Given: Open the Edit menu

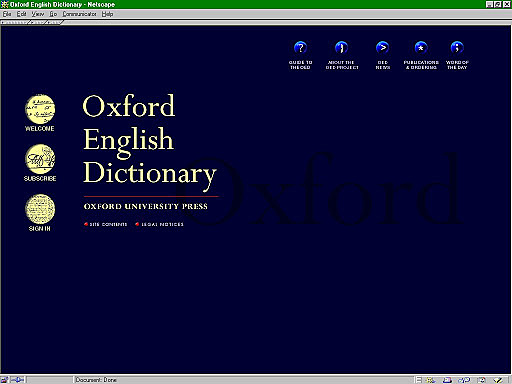Looking at the screenshot, I should click(x=21, y=14).
